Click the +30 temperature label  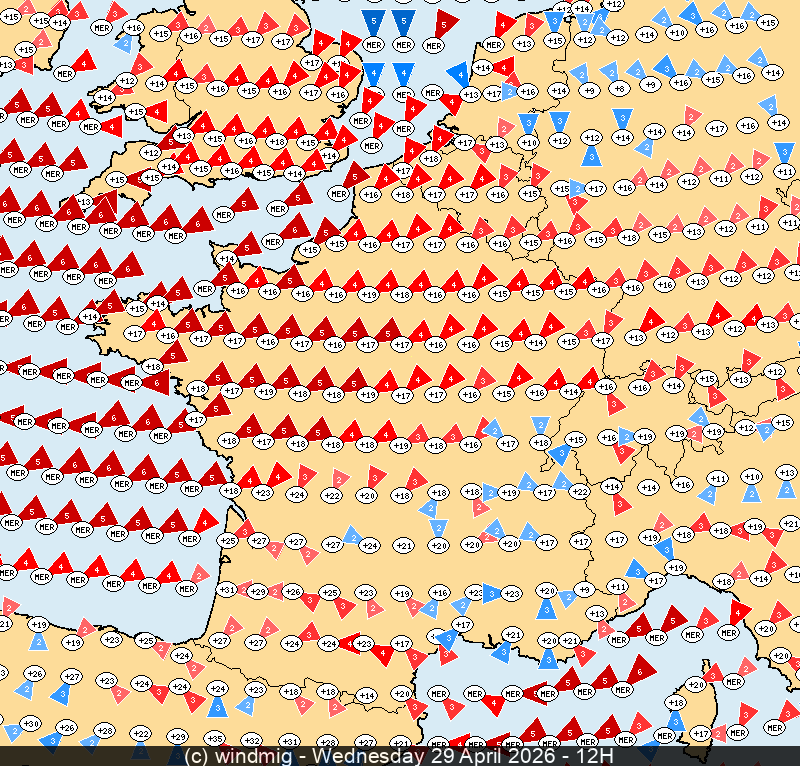click(x=30, y=724)
